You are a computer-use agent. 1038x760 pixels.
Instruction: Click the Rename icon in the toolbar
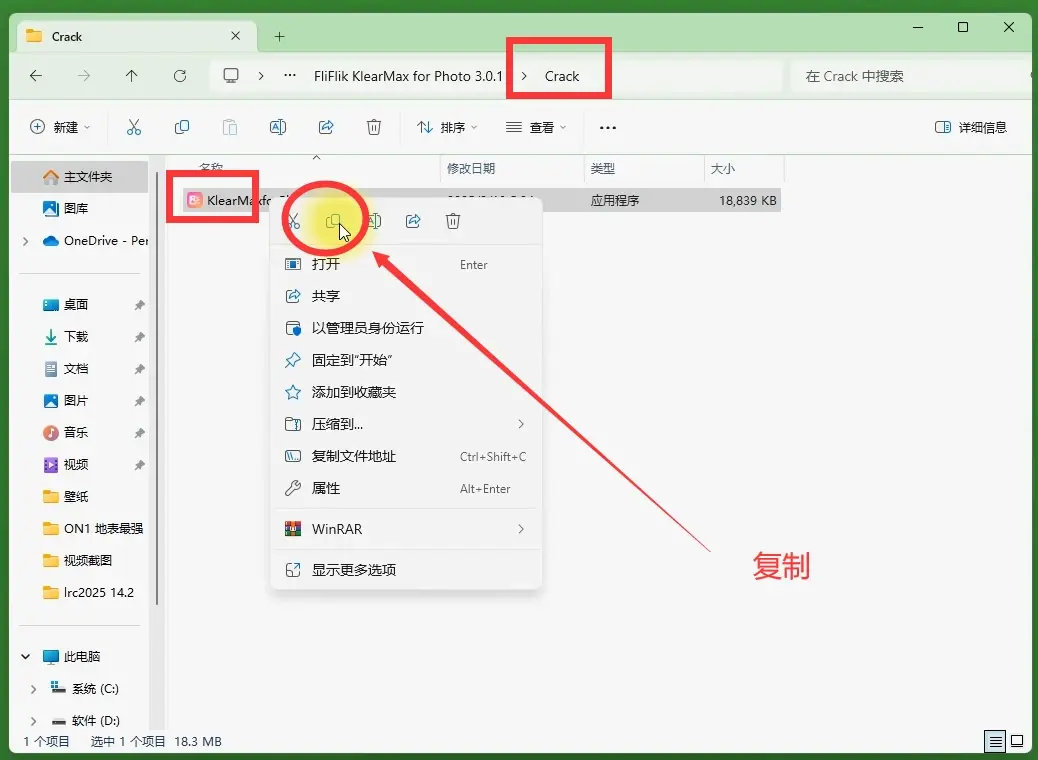coord(278,127)
